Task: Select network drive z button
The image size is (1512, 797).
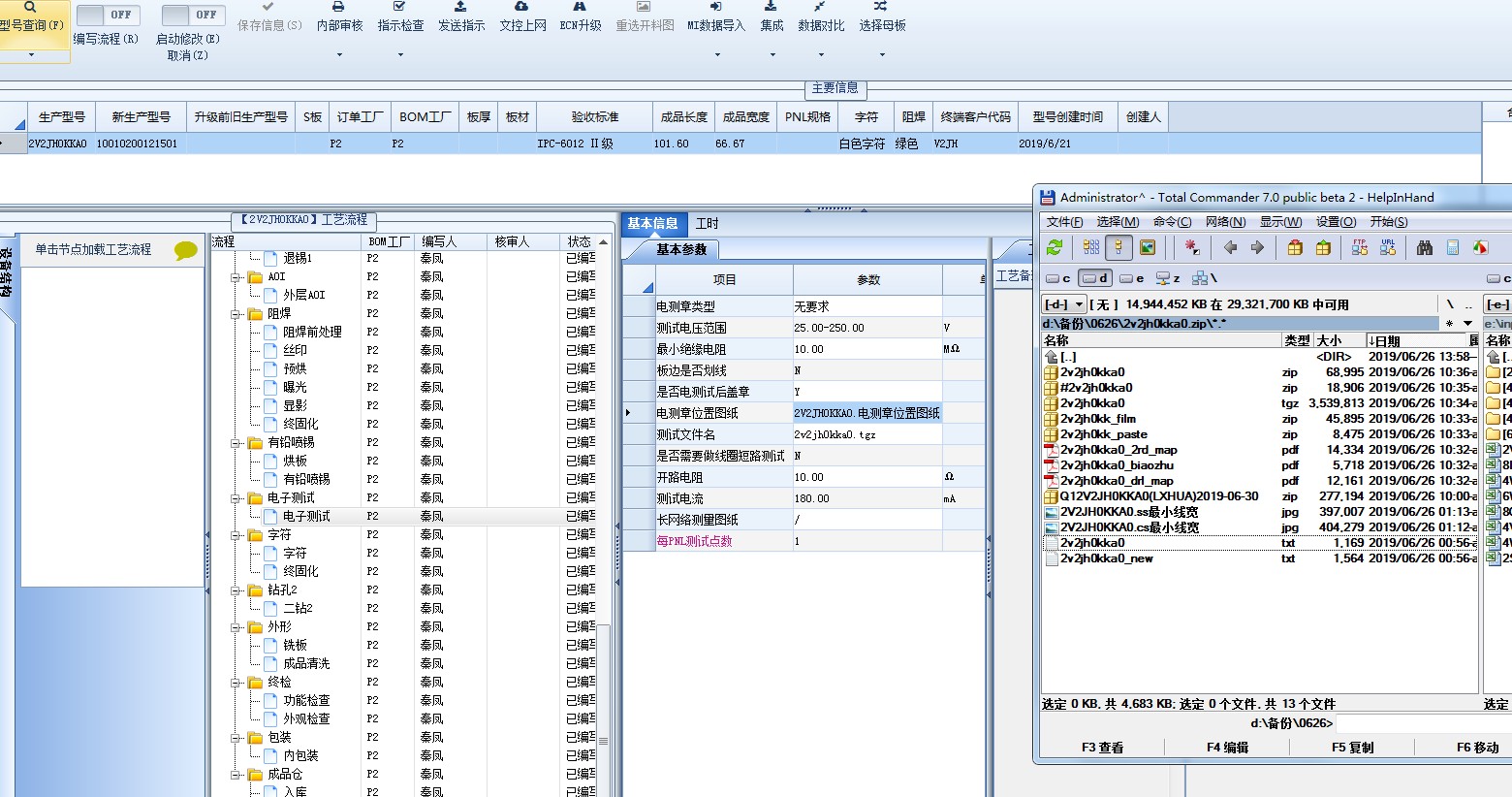Action: tap(1168, 278)
